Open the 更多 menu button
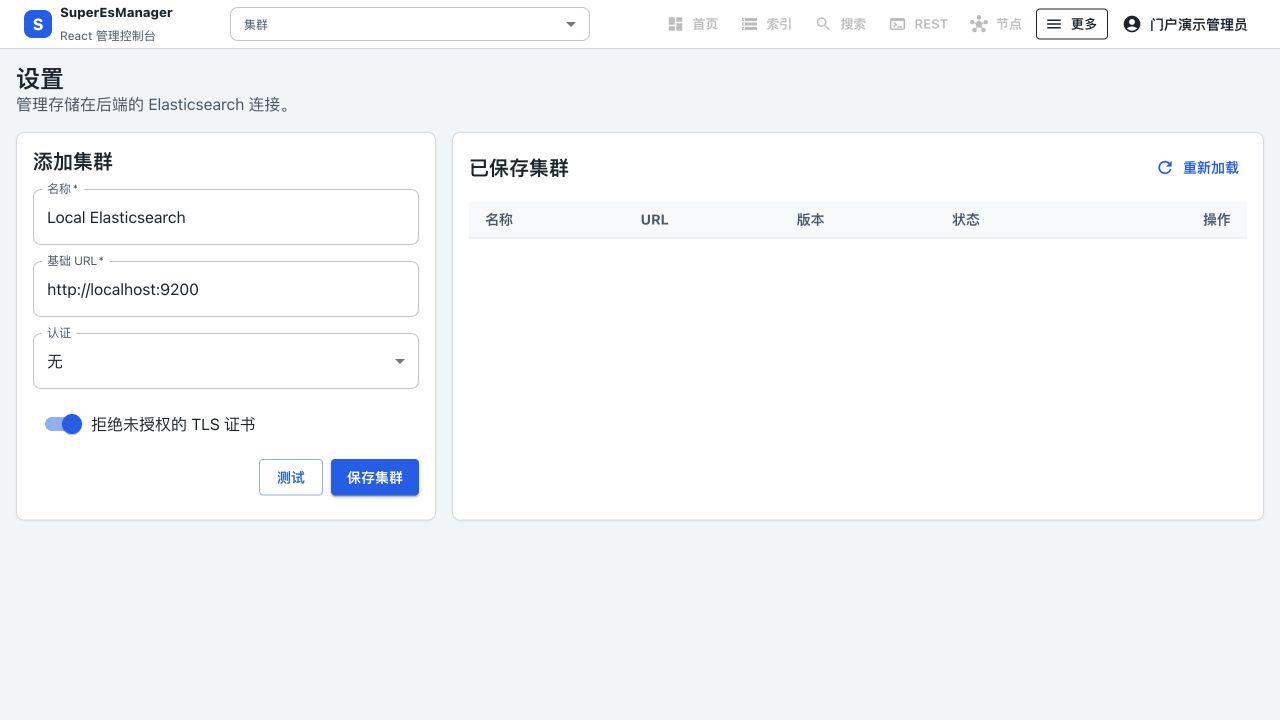This screenshot has height=720, width=1280. pos(1072,24)
